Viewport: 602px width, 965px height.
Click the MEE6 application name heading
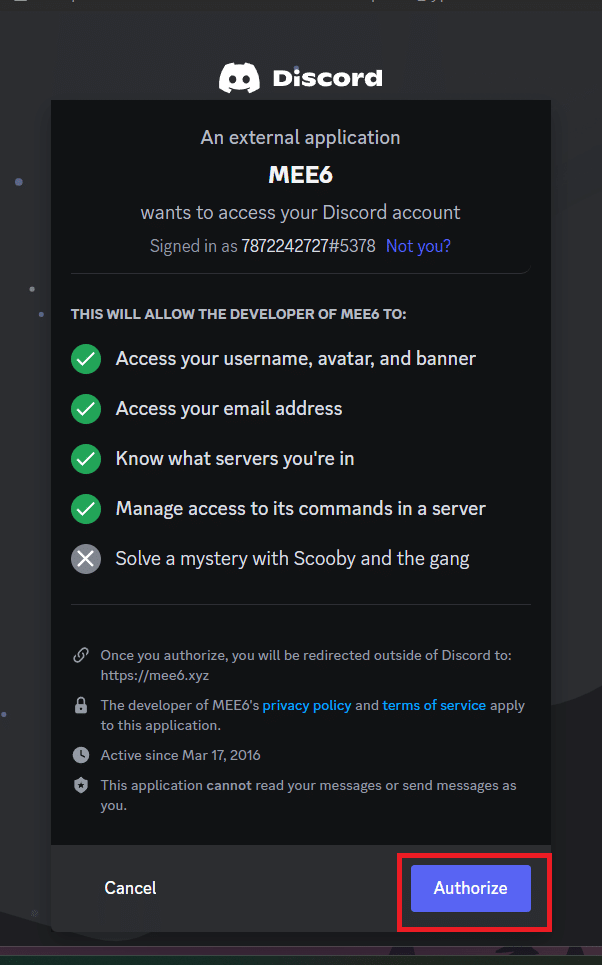tap(300, 175)
